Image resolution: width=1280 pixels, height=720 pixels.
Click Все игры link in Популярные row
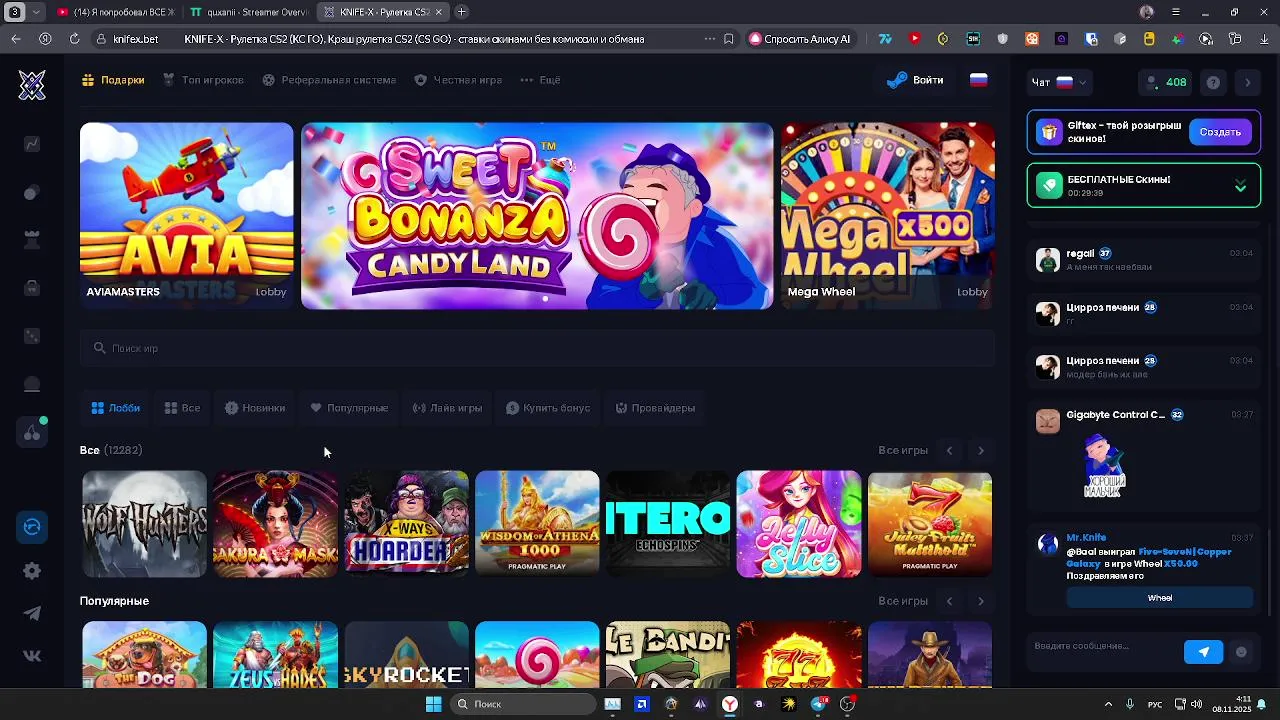(903, 601)
